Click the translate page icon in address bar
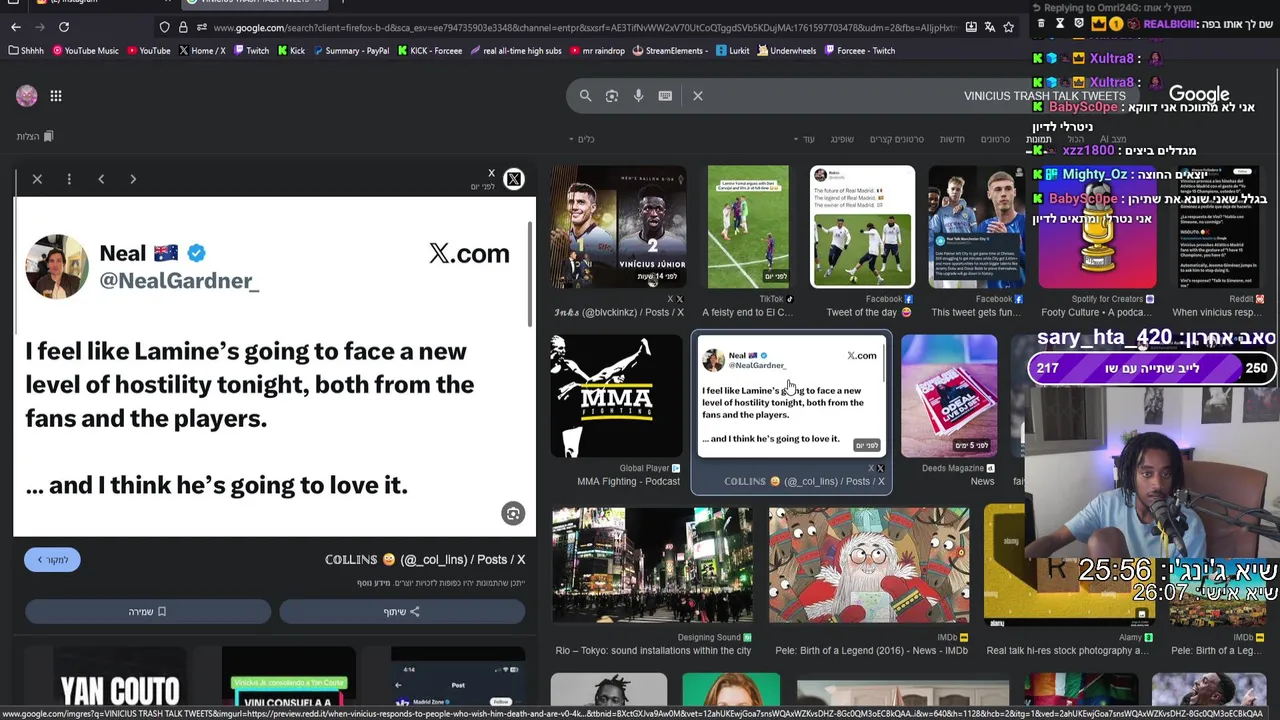Screen dimensions: 1280x720 click(989, 27)
